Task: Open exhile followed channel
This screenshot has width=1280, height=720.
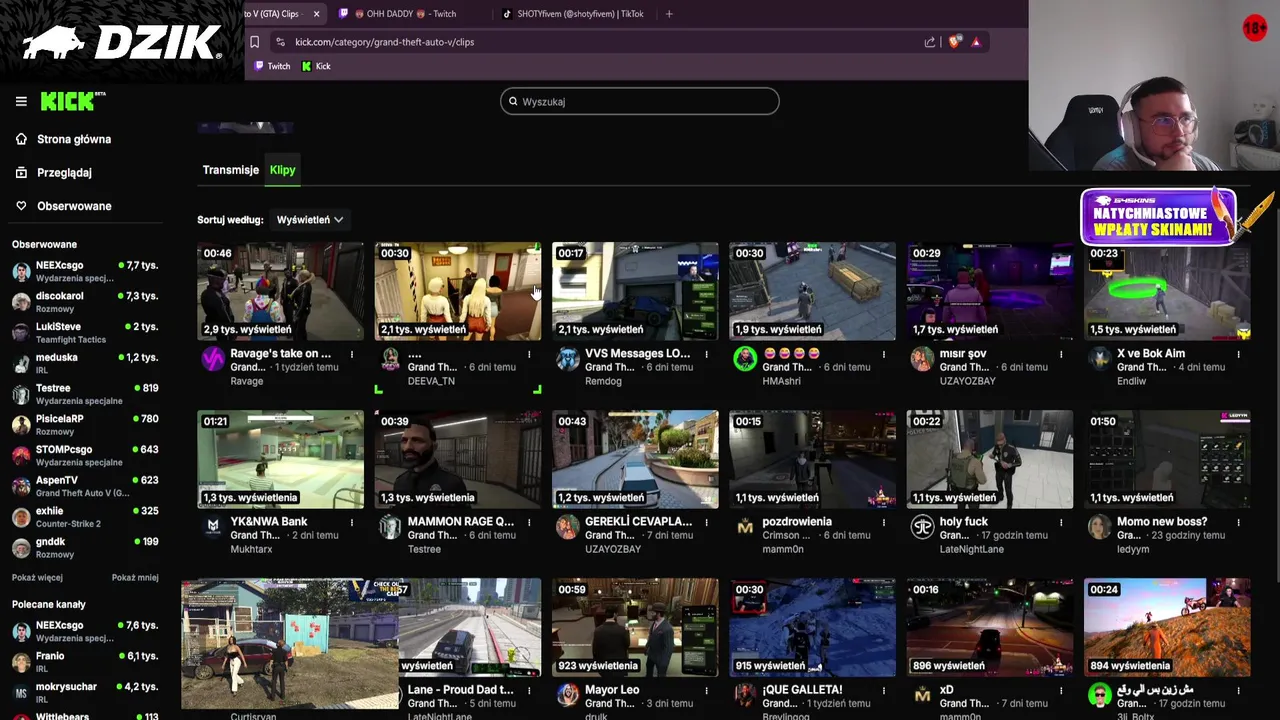Action: tap(85, 517)
